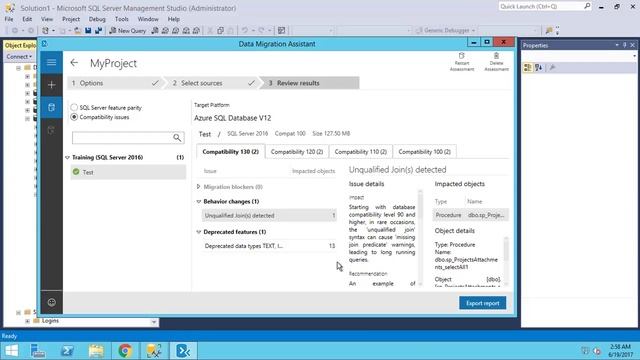Open the Window menu
The width and height of the screenshot is (640, 360).
[x=148, y=19]
